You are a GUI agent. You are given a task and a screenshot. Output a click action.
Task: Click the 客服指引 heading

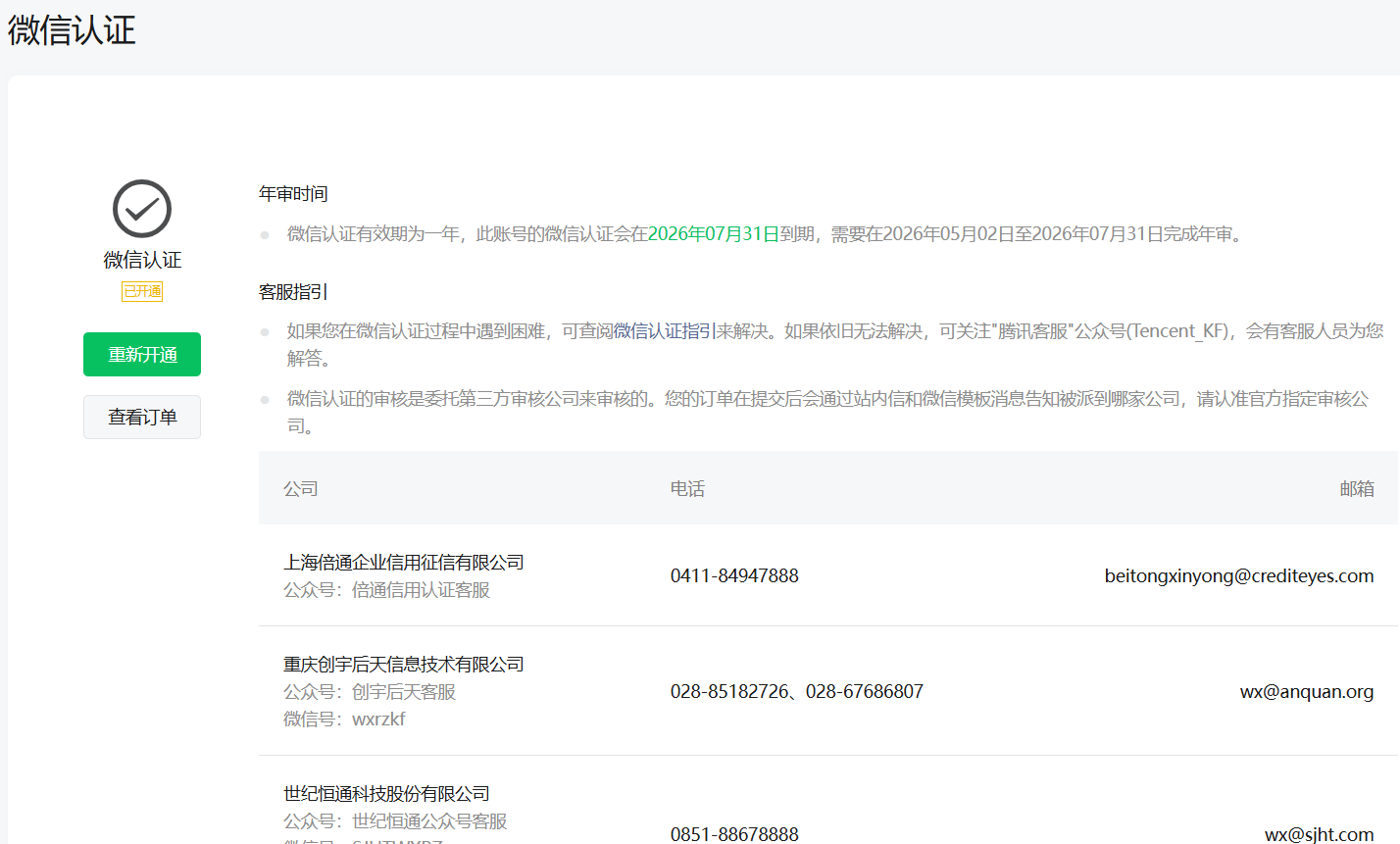(293, 292)
